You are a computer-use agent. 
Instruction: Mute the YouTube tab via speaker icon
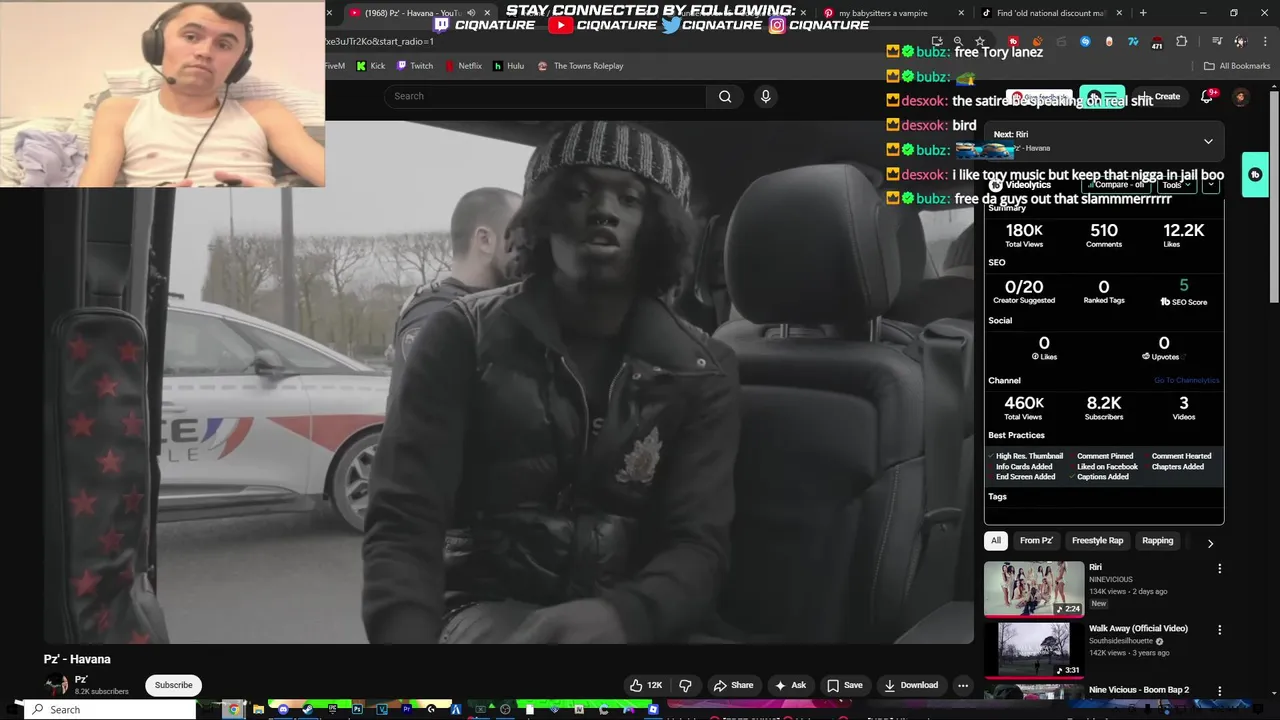(x=471, y=13)
